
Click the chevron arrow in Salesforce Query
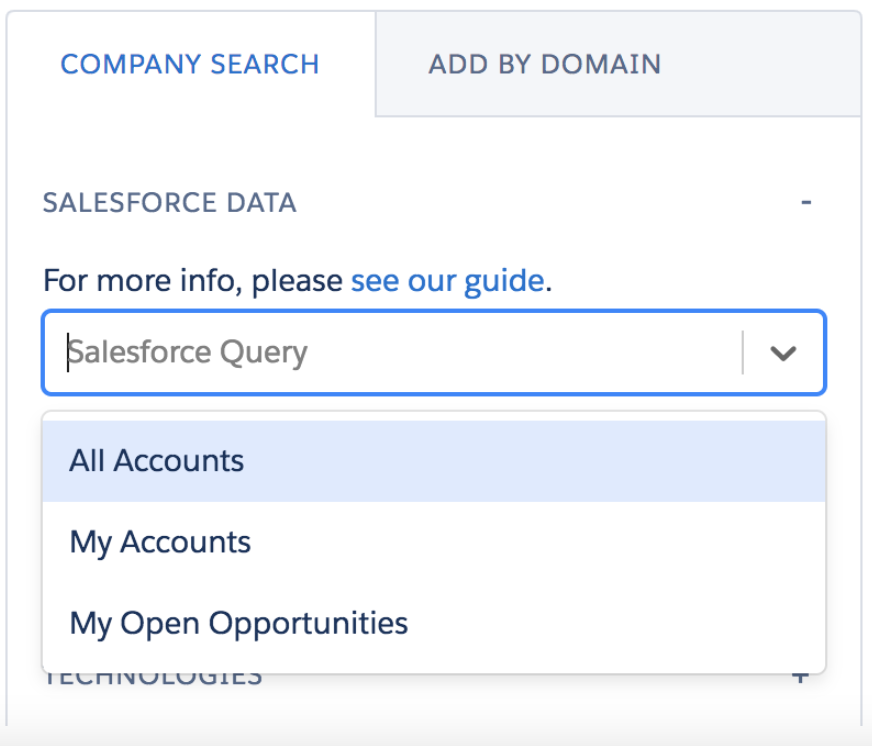(783, 353)
